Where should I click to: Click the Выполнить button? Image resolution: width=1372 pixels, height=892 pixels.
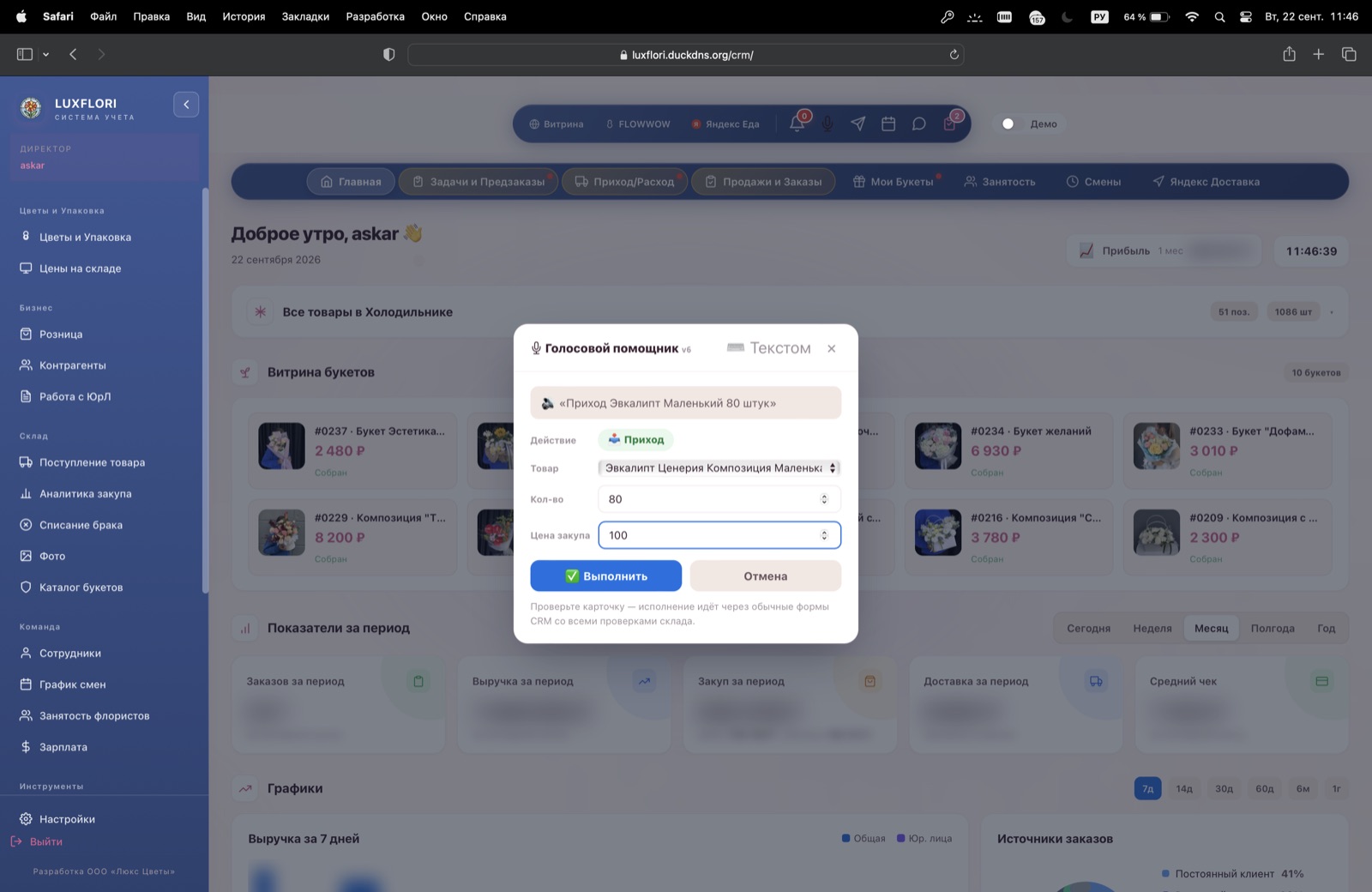tap(605, 576)
